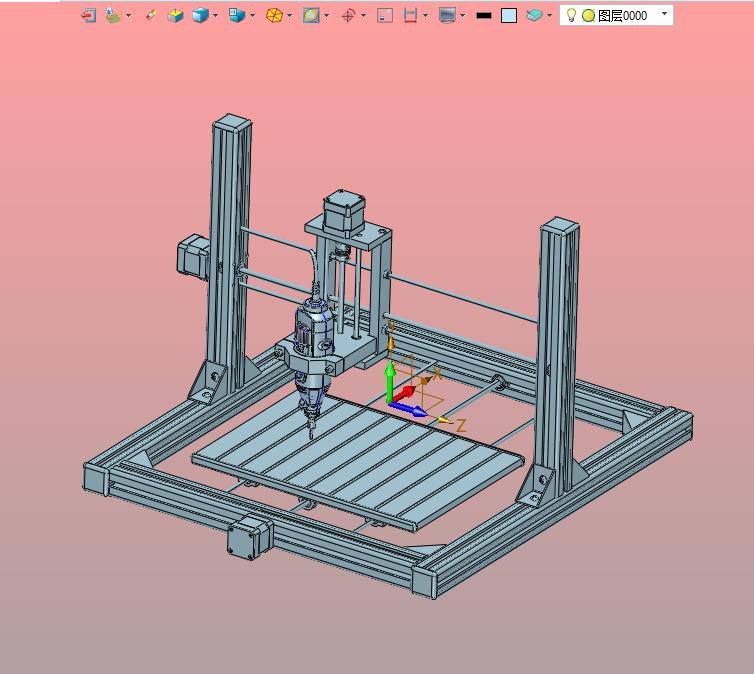Viewport: 754px width, 674px height.
Task: Click the blue view orientation box icon
Action: click(x=237, y=16)
